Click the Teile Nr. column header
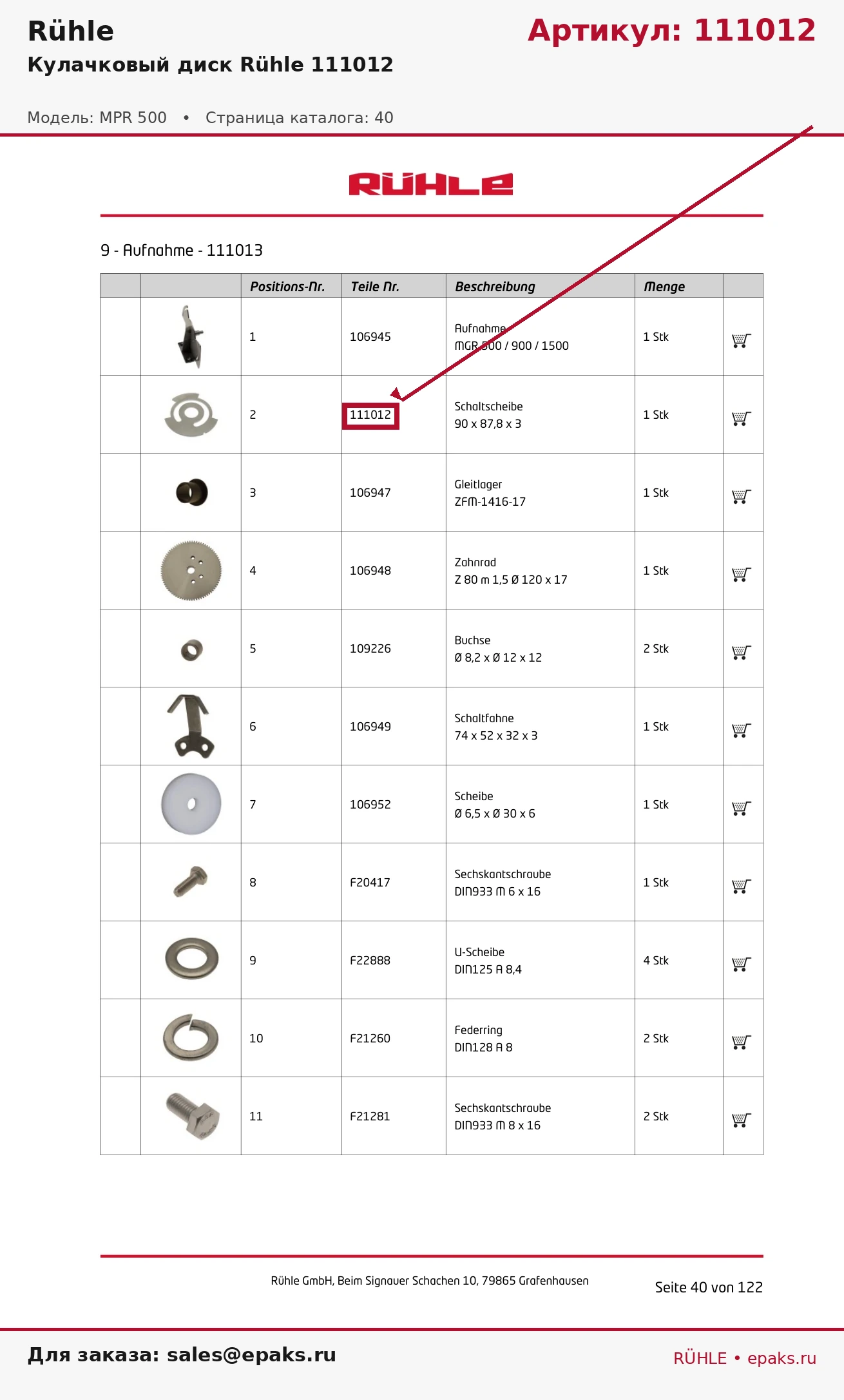The height and width of the screenshot is (1400, 844). coord(375,287)
